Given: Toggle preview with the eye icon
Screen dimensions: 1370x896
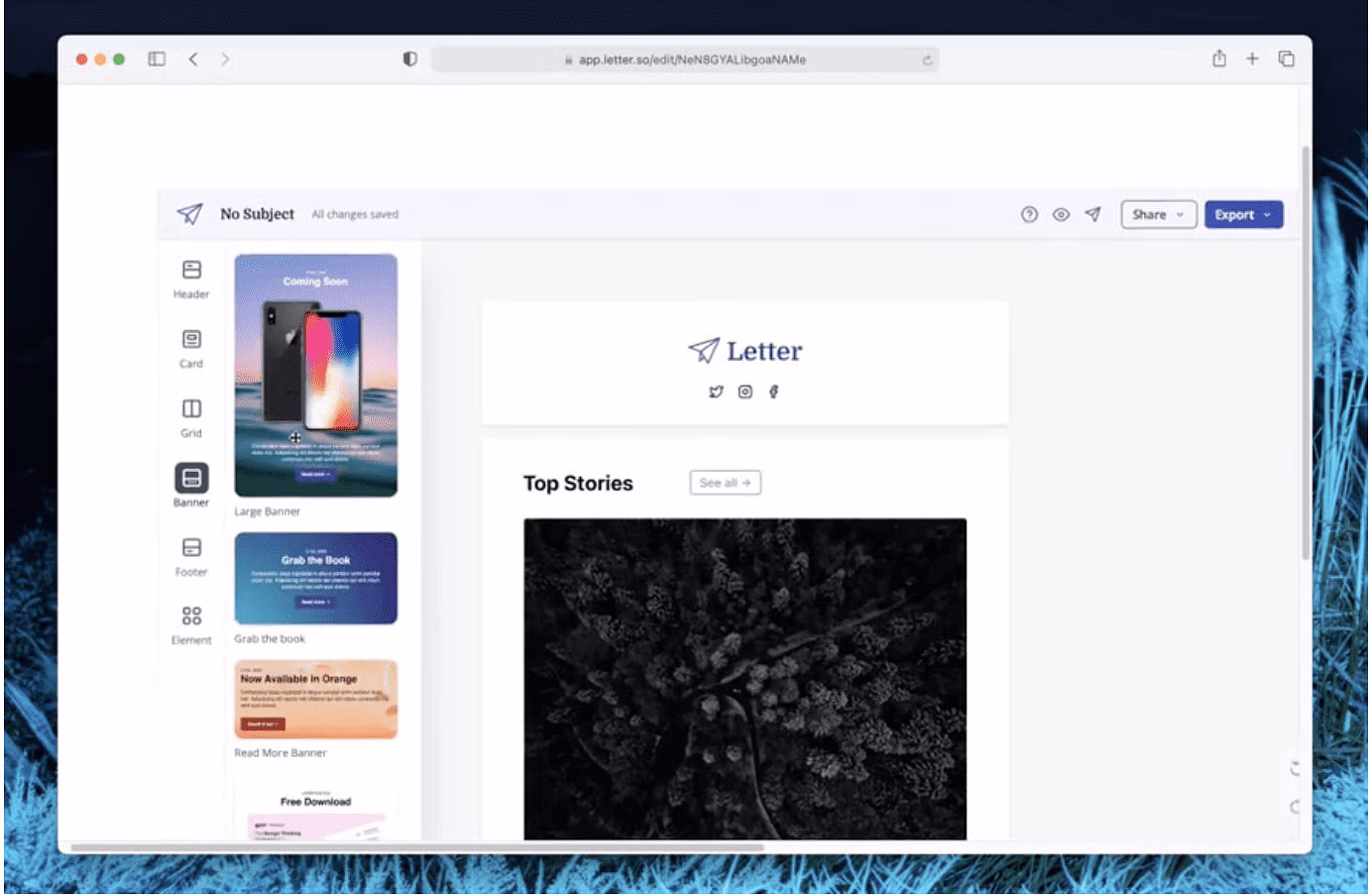Looking at the screenshot, I should tap(1061, 214).
